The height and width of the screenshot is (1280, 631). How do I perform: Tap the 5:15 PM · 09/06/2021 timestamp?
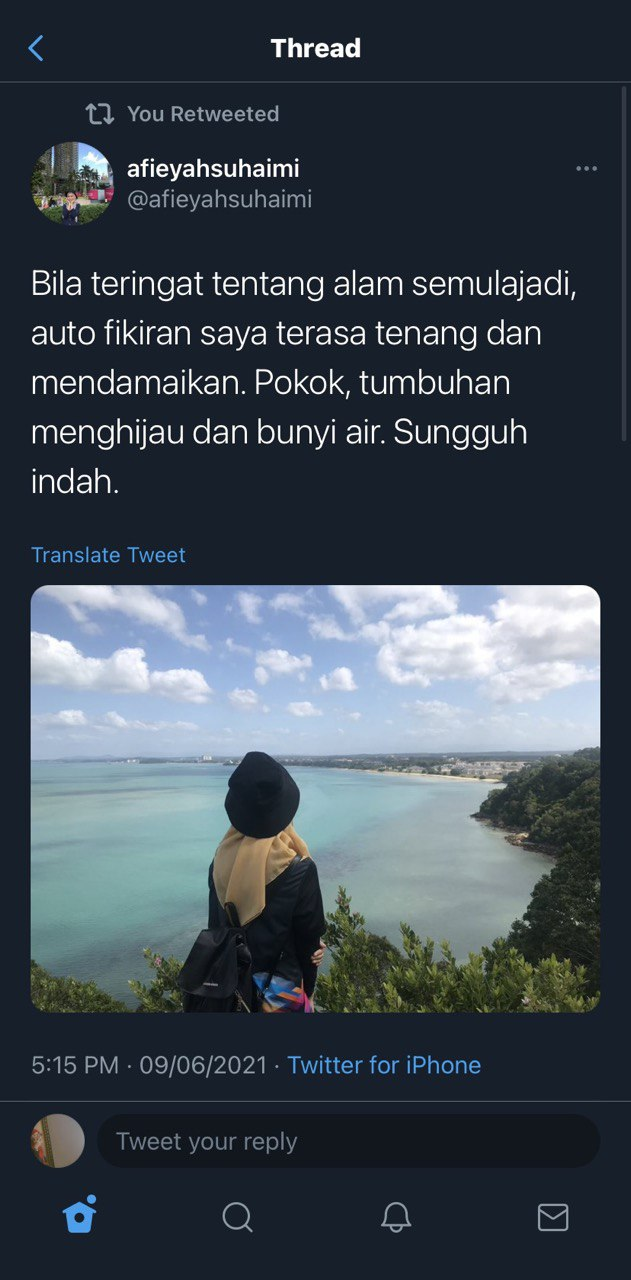pyautogui.click(x=149, y=1065)
